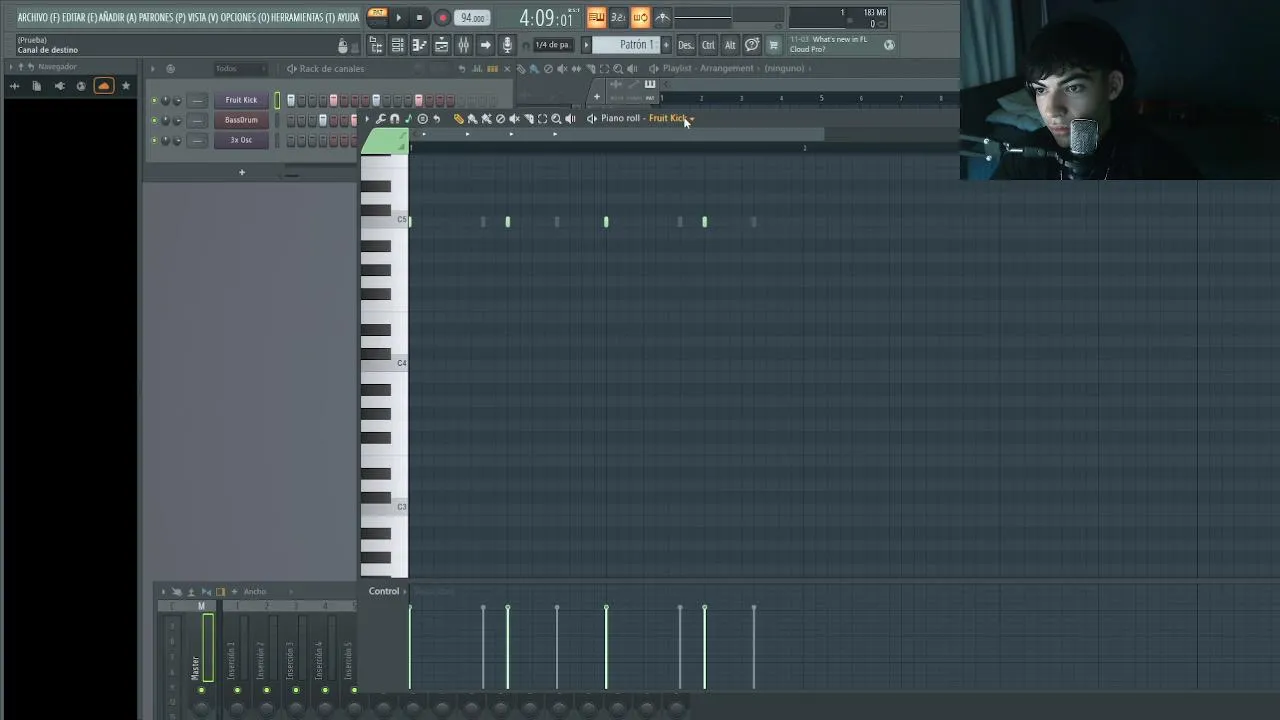
Task: Select the BassDrum channel button
Action: click(x=241, y=120)
